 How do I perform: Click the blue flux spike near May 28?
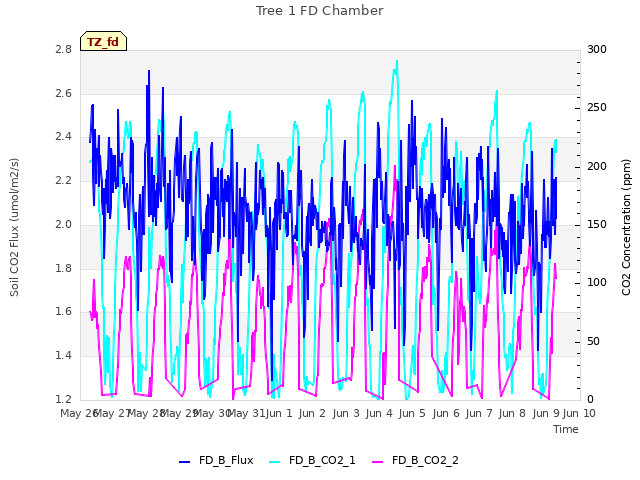point(149,71)
